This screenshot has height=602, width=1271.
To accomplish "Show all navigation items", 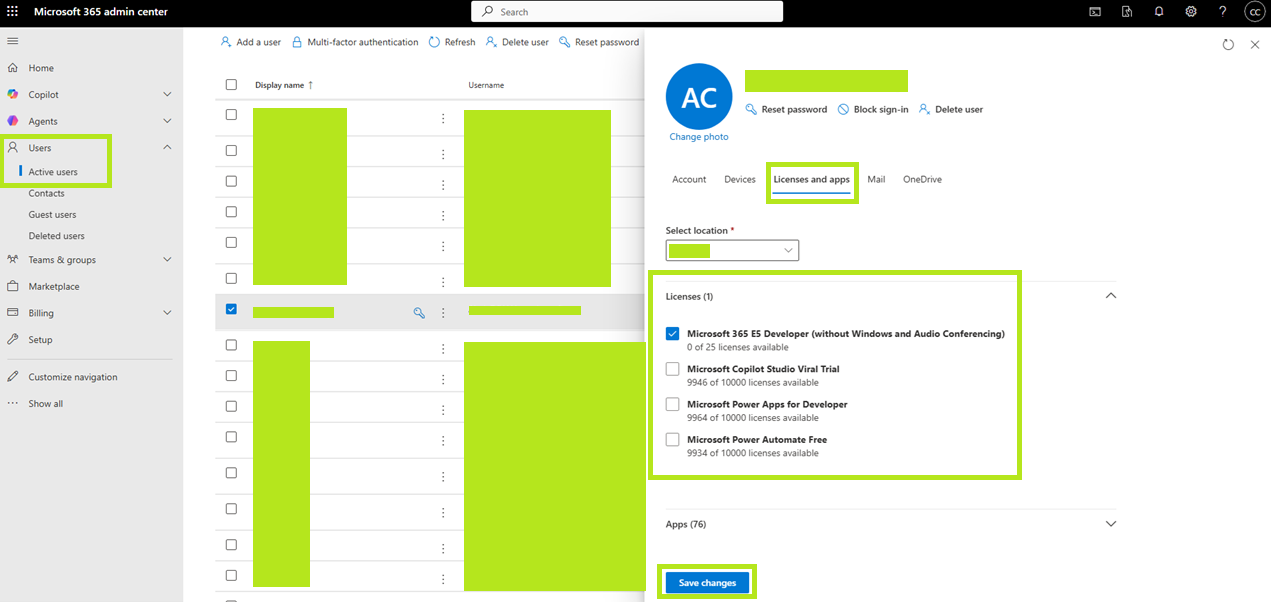I will (45, 404).
